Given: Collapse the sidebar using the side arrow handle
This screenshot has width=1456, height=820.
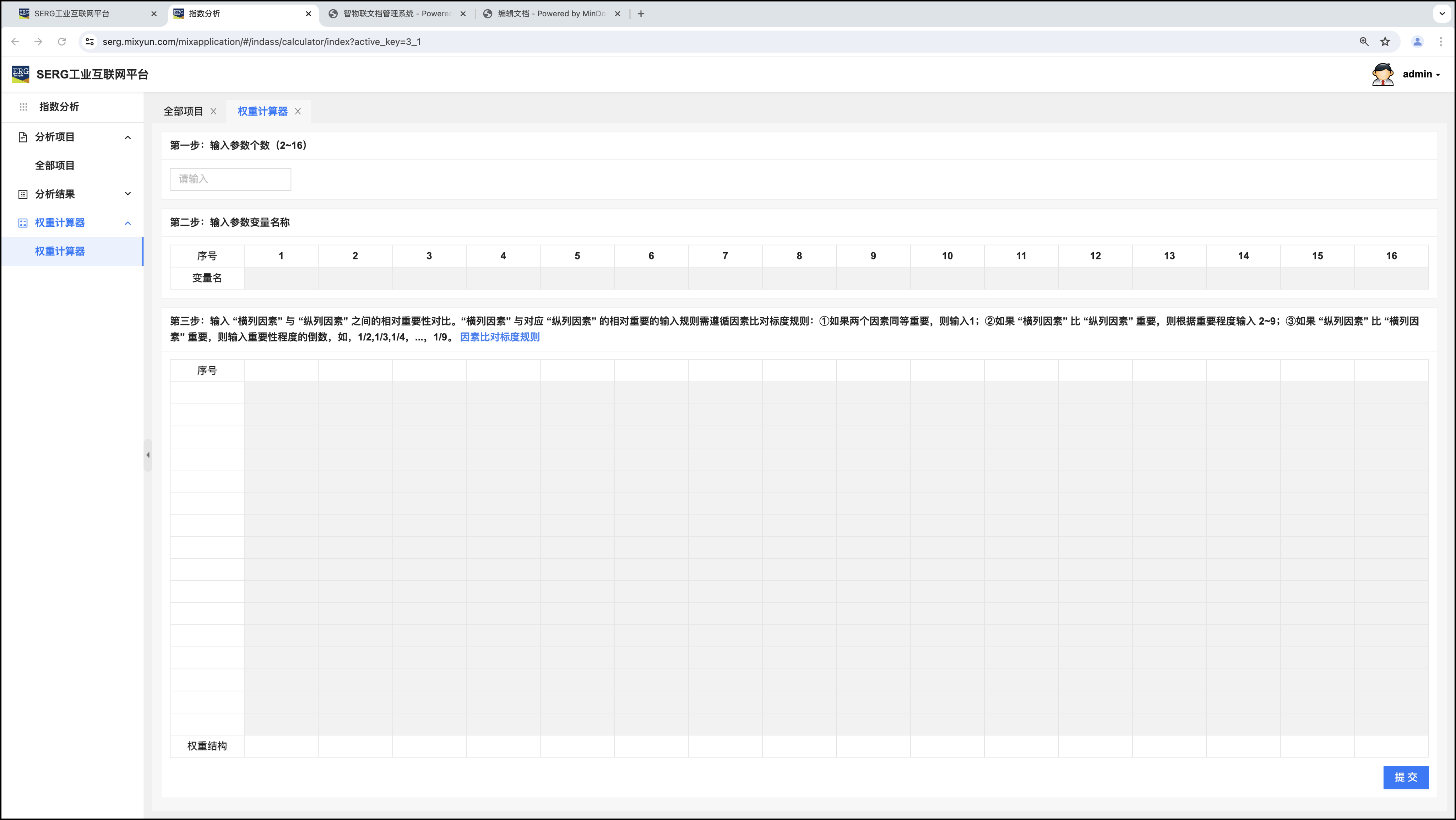Looking at the screenshot, I should click(x=148, y=455).
